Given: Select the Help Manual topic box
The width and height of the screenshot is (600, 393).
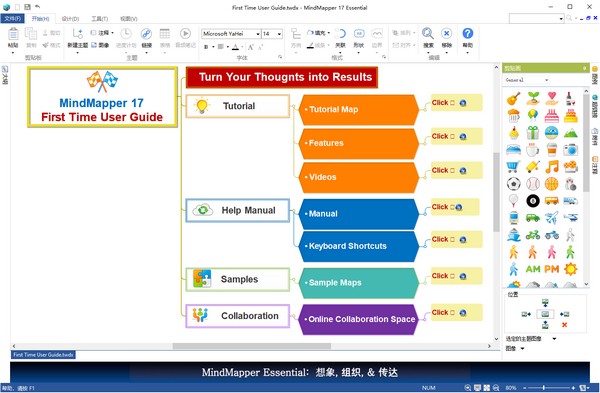Looking at the screenshot, I should [x=238, y=210].
